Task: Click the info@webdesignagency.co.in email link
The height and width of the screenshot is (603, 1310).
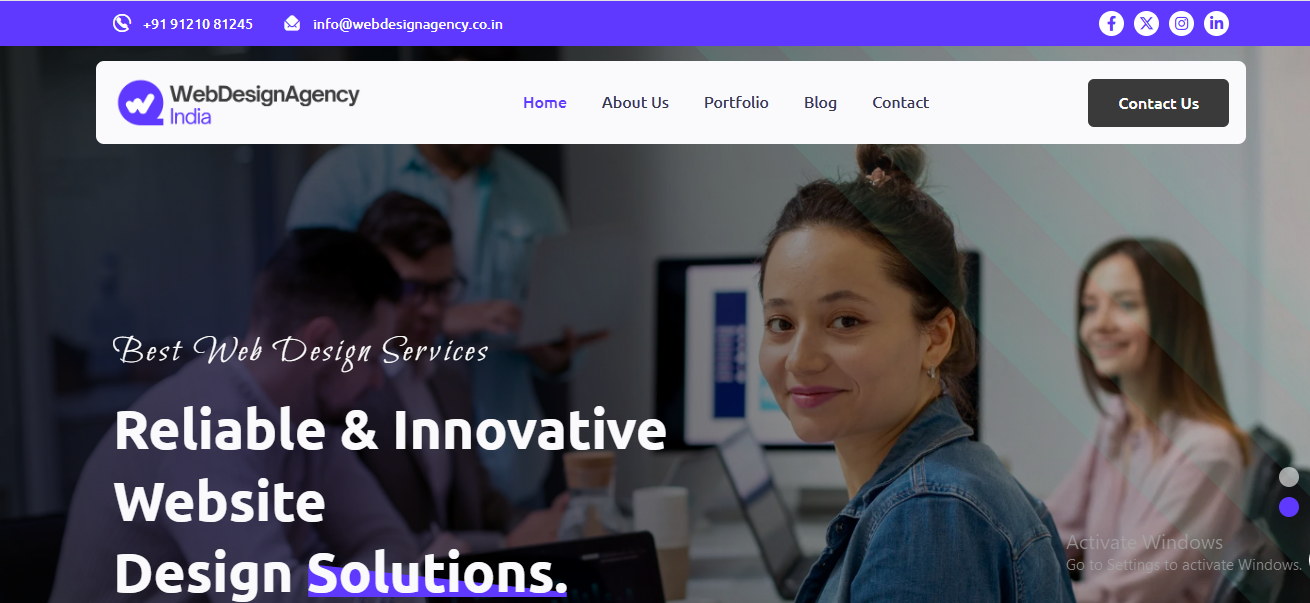Action: click(x=408, y=23)
